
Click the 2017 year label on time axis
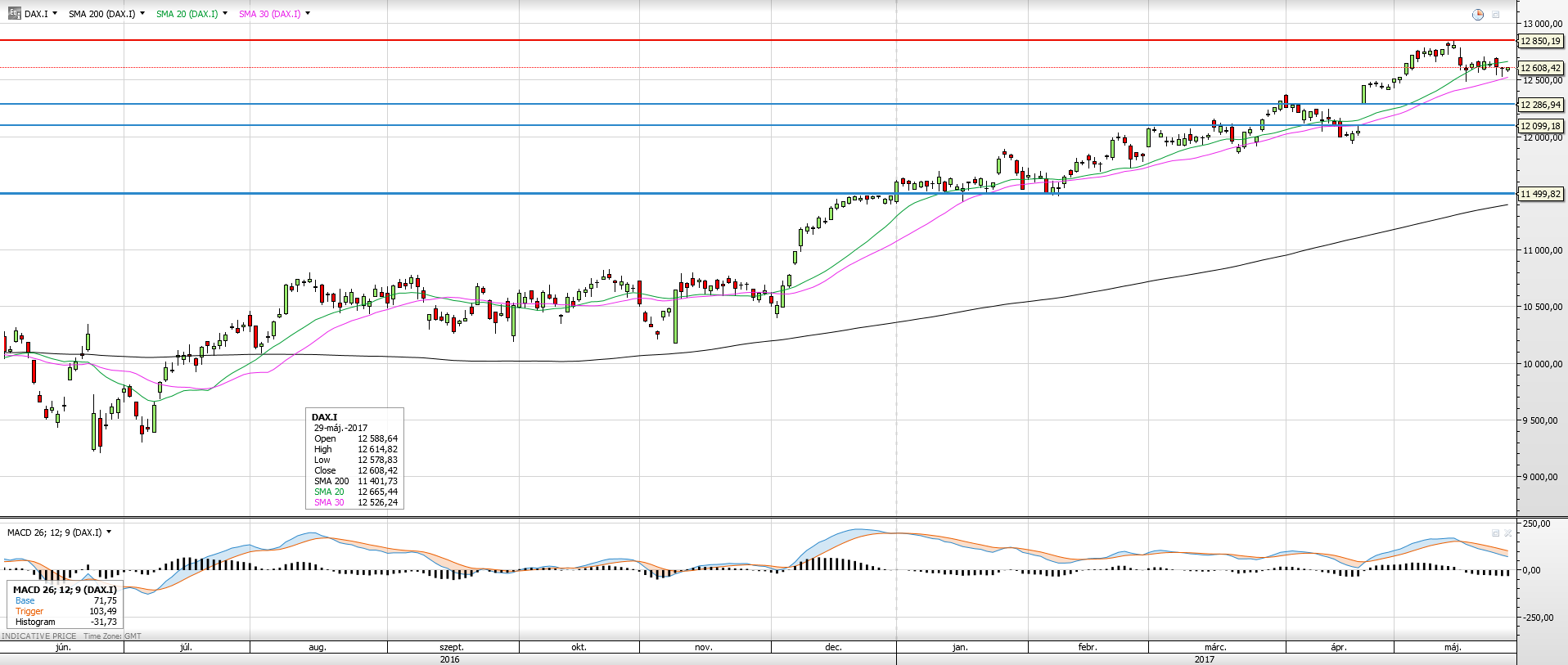click(x=1204, y=659)
